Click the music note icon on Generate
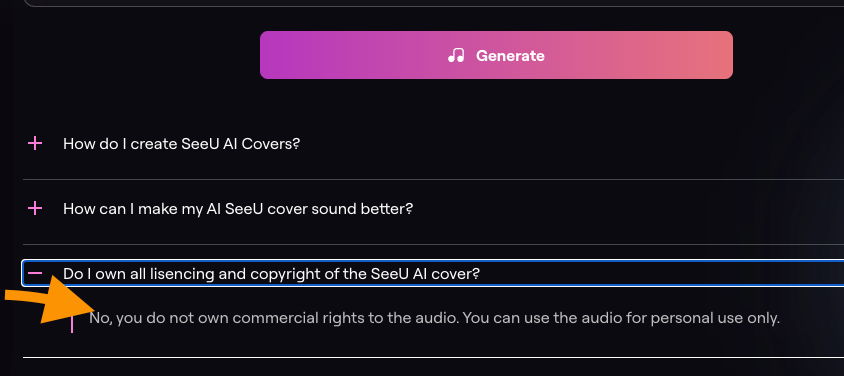844x376 pixels. pos(456,55)
